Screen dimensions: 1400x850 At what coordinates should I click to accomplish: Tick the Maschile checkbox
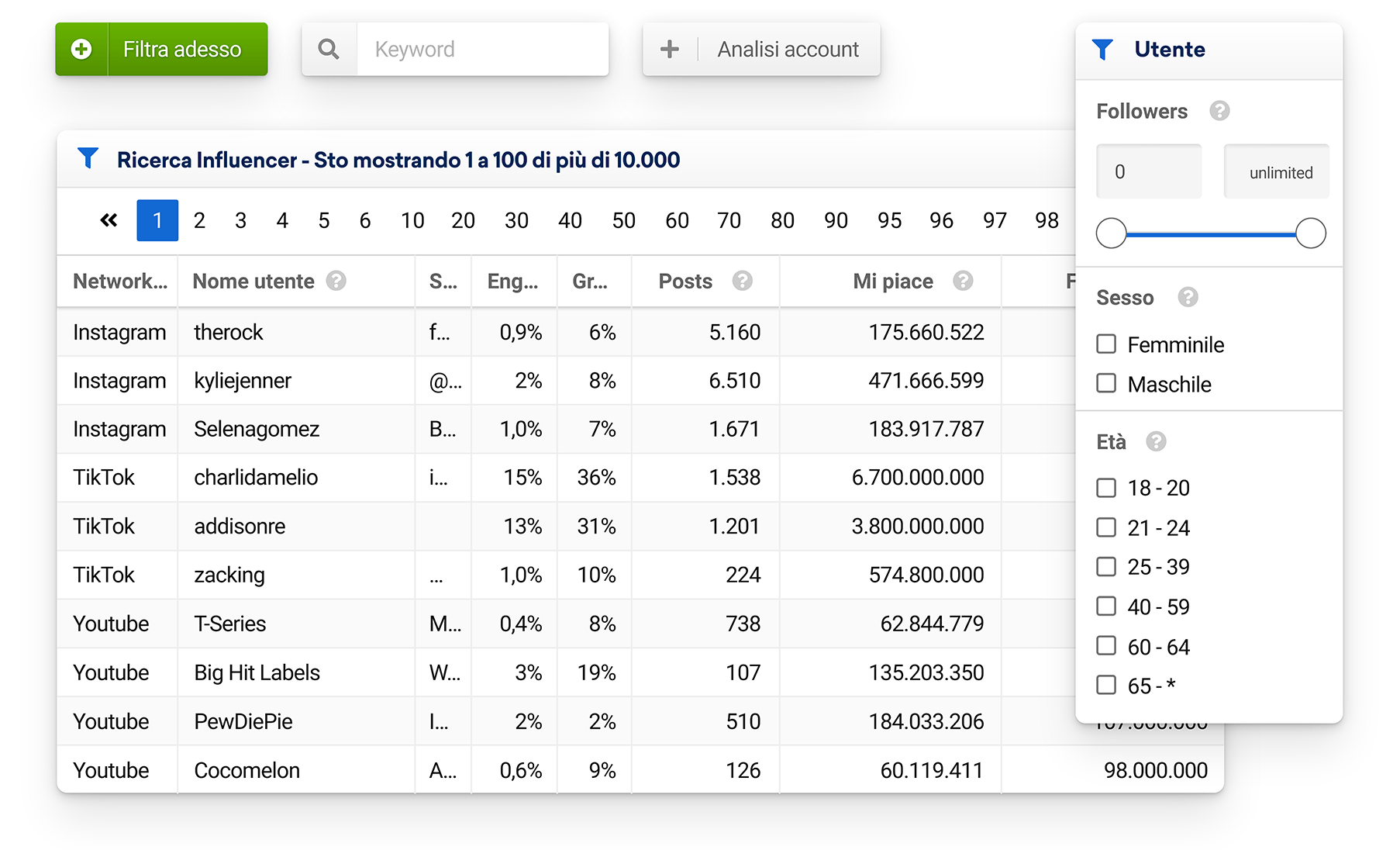(1106, 384)
